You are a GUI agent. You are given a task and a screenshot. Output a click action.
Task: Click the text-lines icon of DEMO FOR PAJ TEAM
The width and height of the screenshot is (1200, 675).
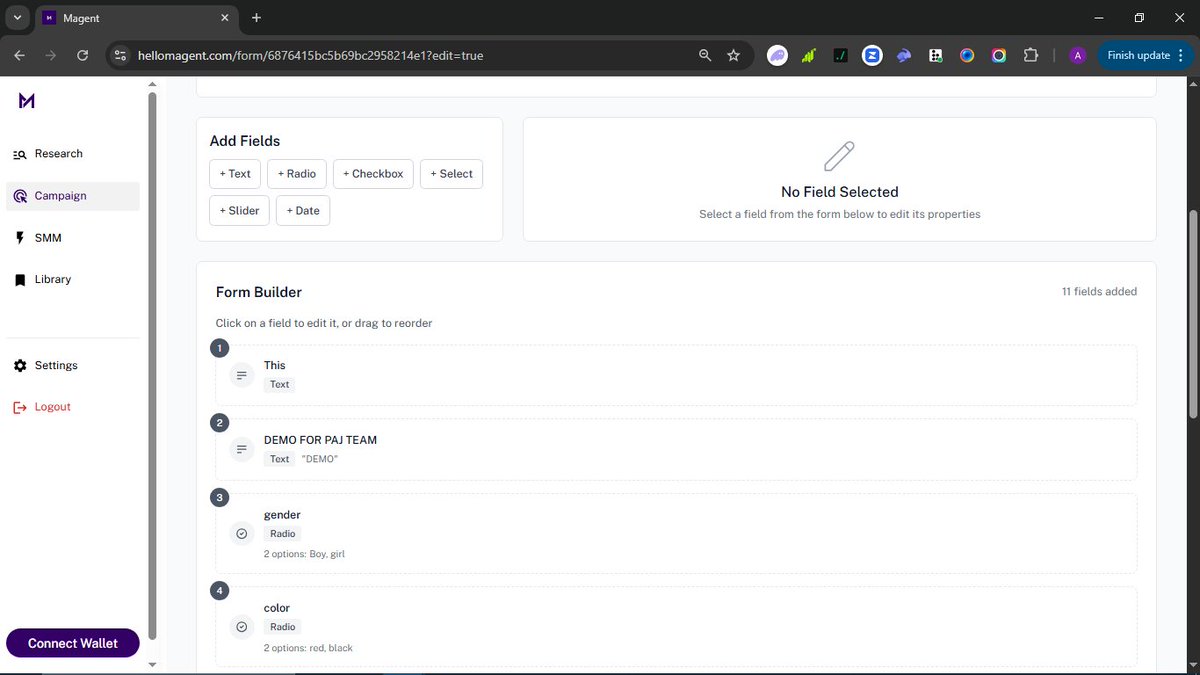point(241,450)
